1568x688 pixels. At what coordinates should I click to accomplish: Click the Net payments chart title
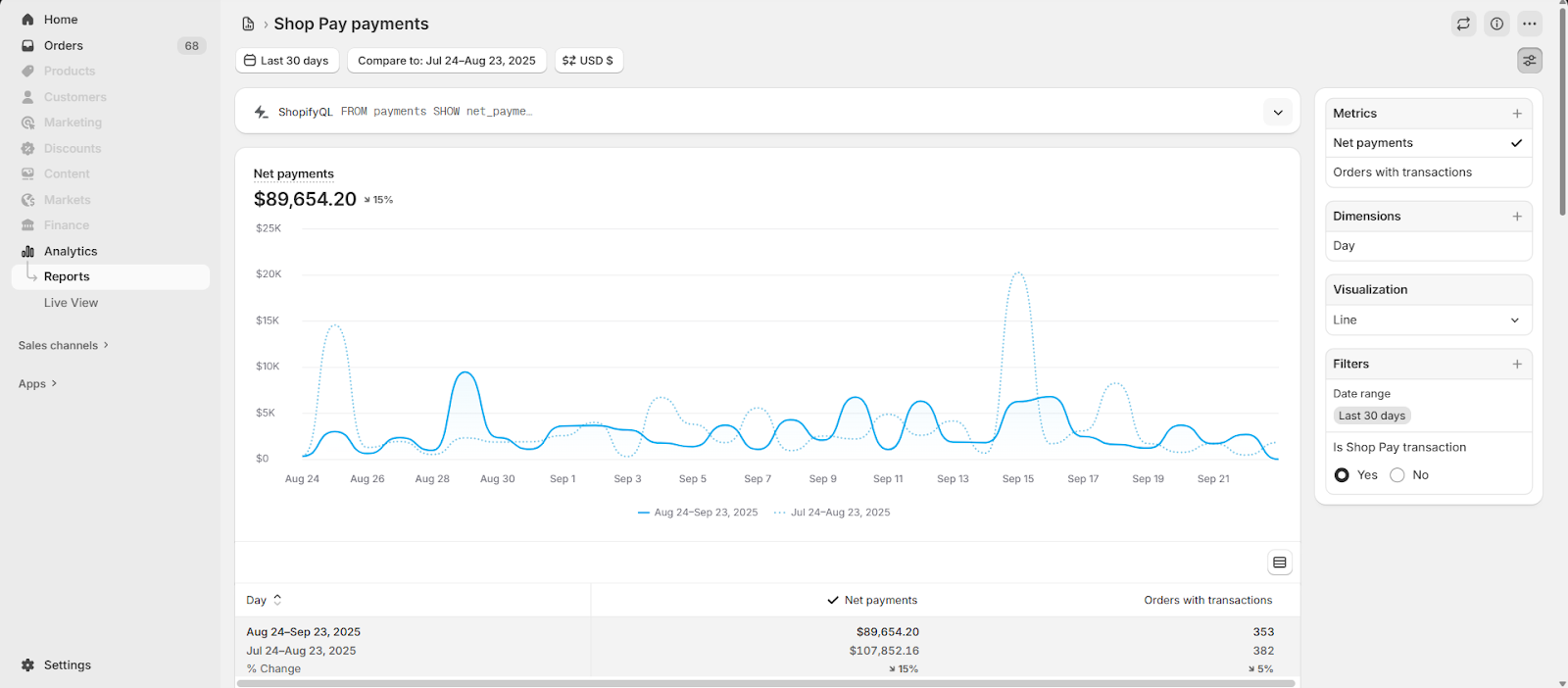click(294, 173)
